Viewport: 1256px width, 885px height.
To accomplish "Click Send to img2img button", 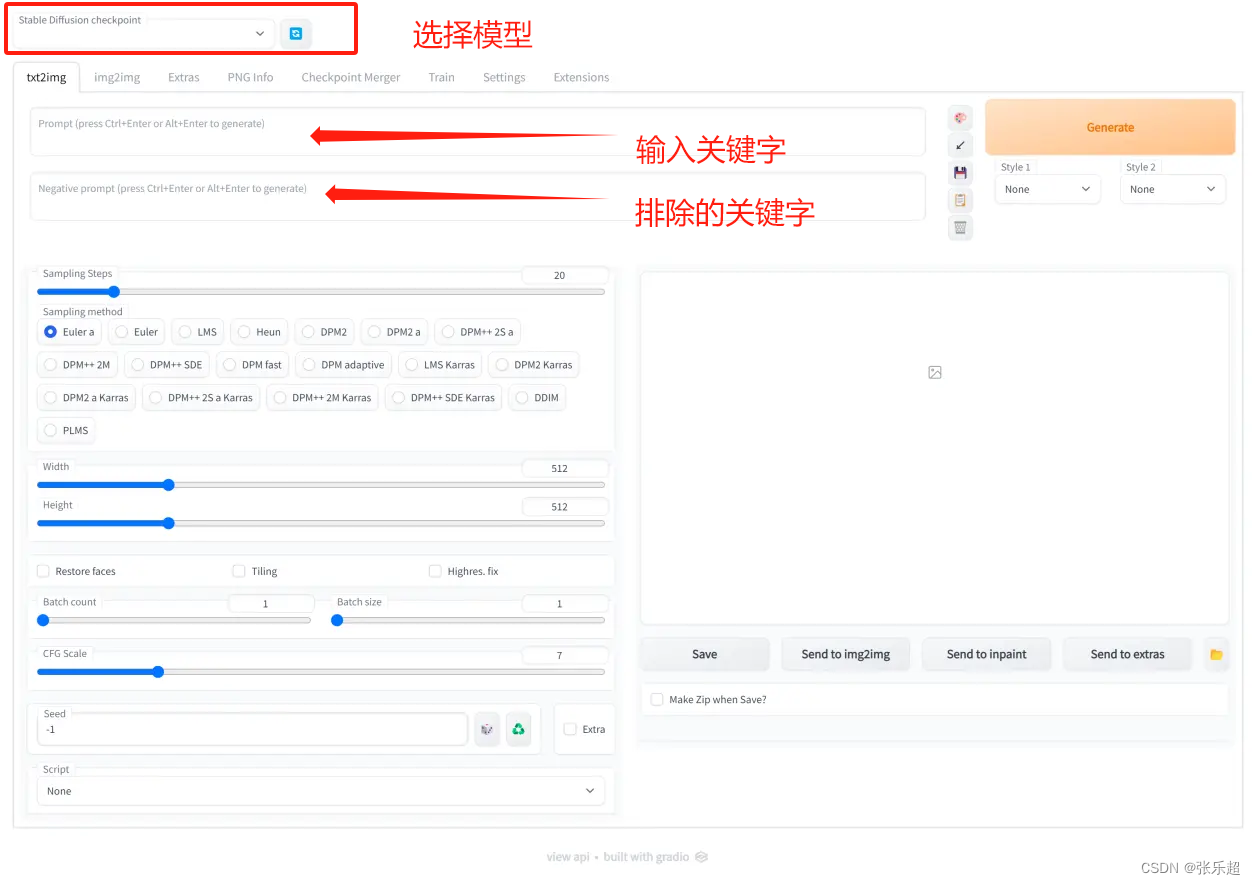I will click(x=846, y=654).
